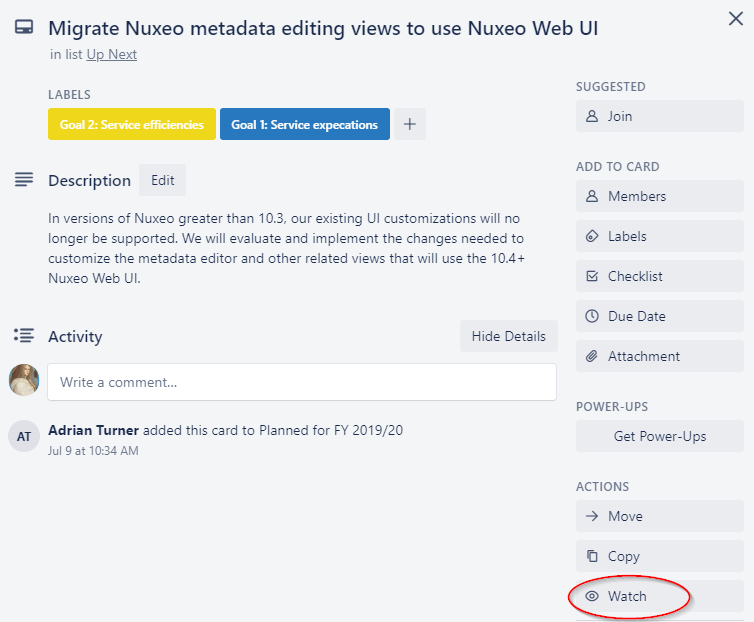Hide Details in the Activity section
Image resolution: width=754 pixels, height=622 pixels.
click(x=509, y=336)
